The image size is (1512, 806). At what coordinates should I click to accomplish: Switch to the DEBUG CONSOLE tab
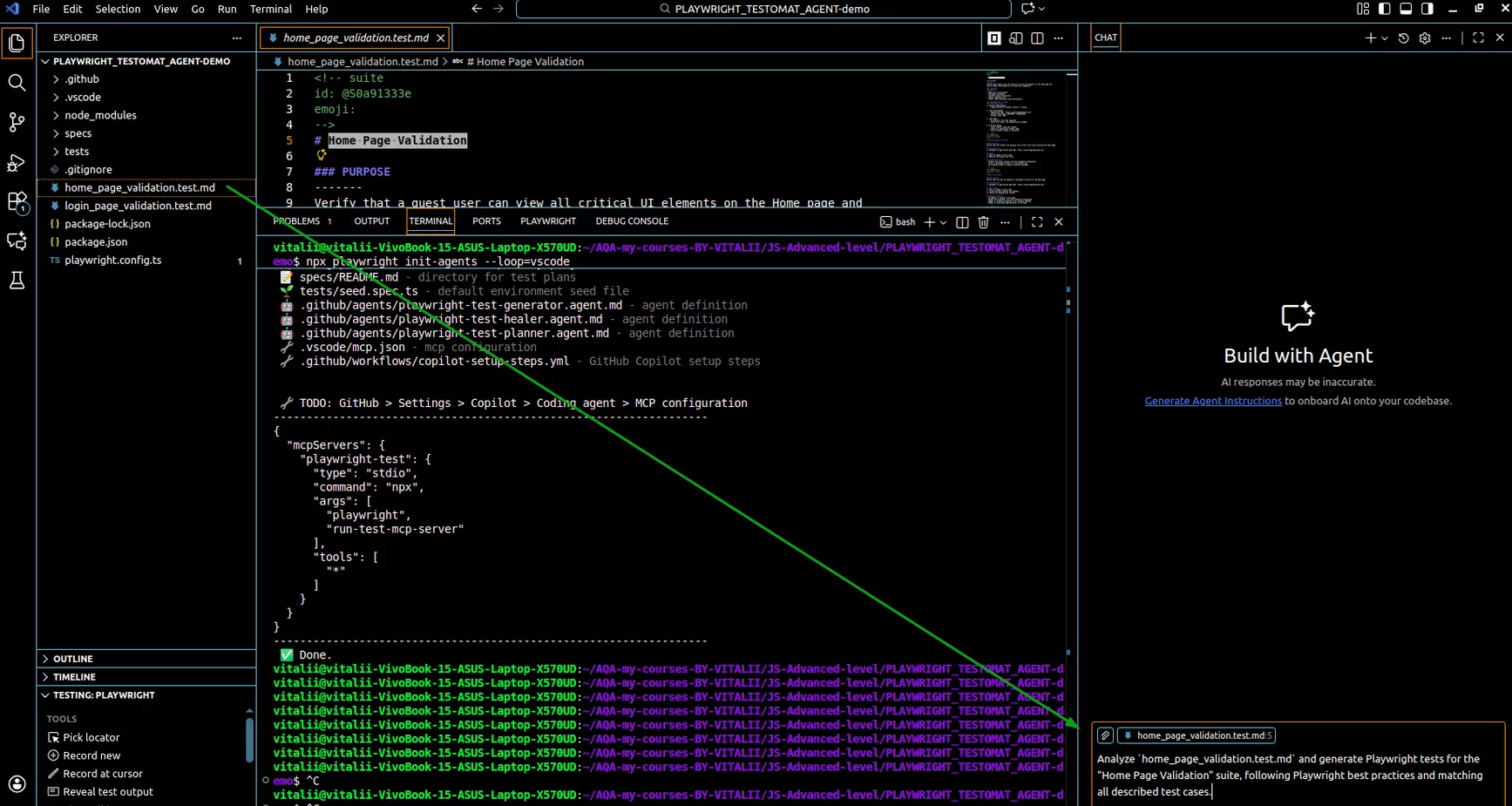[632, 221]
